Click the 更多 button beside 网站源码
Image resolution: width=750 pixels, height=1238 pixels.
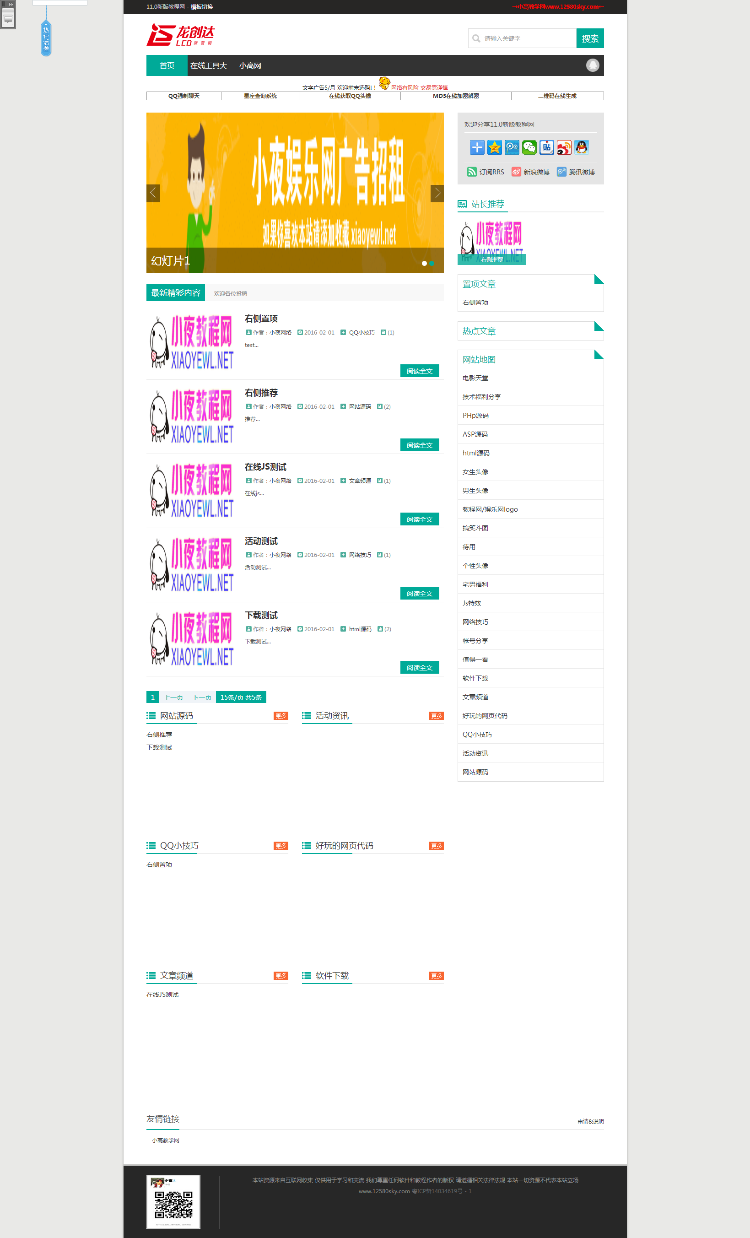click(281, 716)
